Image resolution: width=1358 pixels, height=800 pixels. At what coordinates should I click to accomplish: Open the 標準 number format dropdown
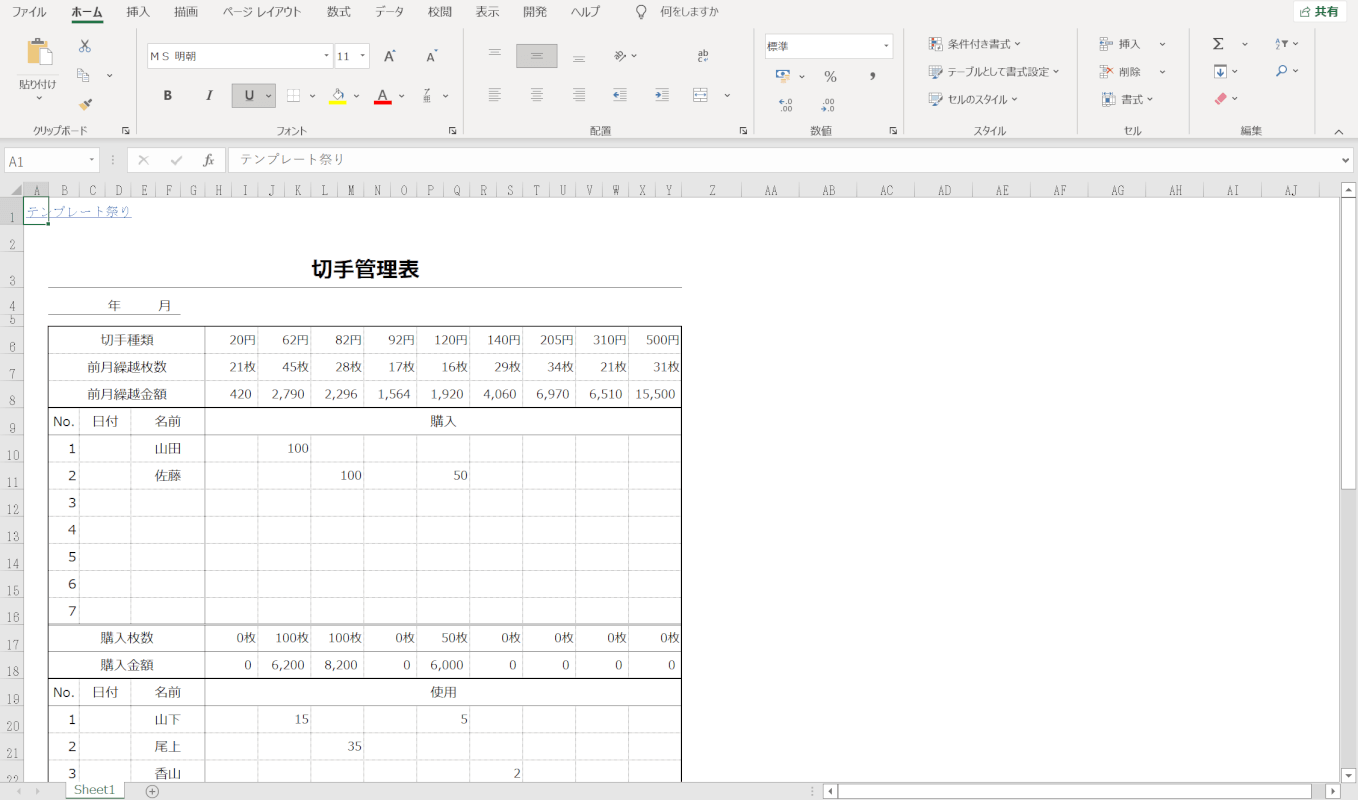(x=886, y=46)
